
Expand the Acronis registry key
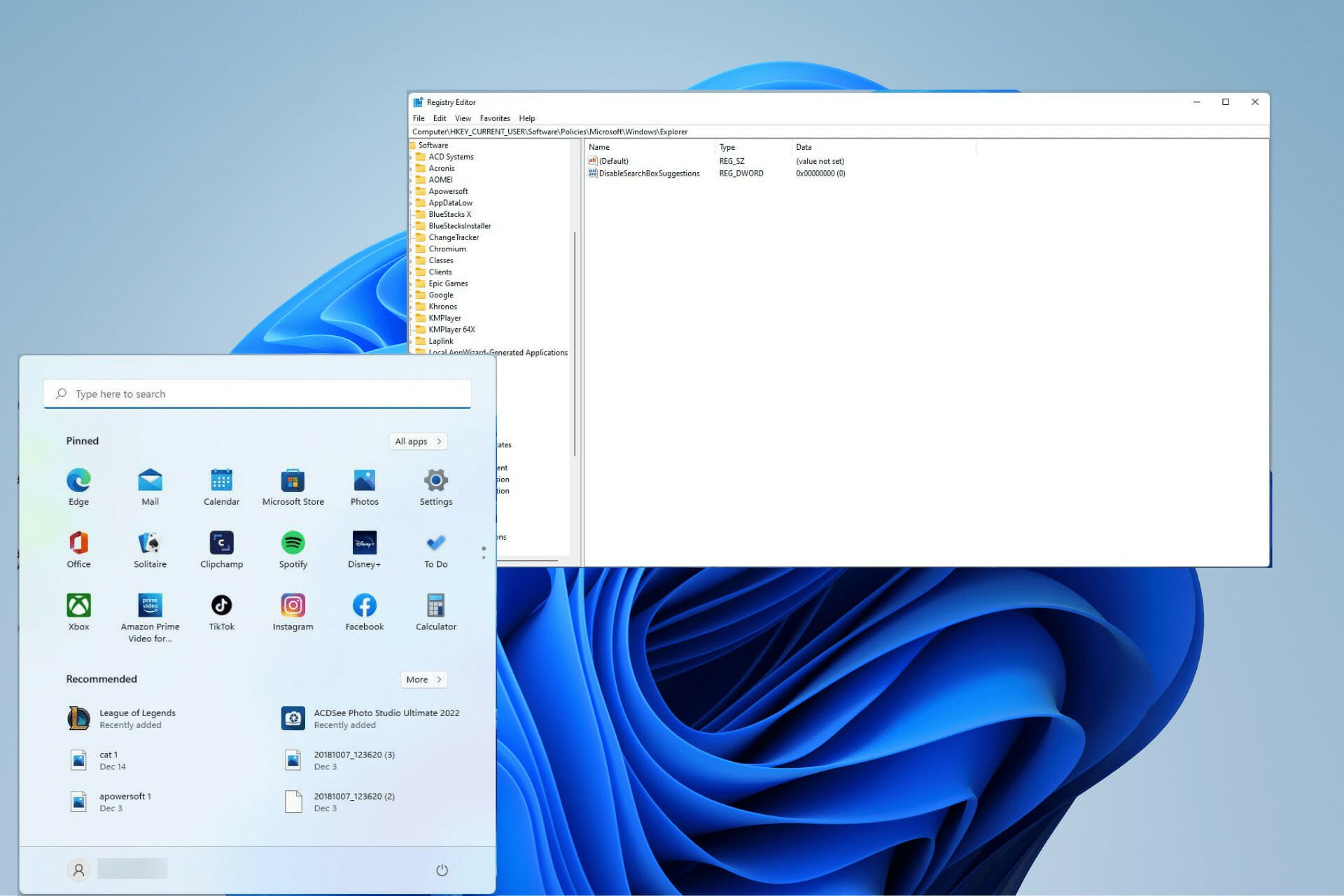(x=411, y=169)
